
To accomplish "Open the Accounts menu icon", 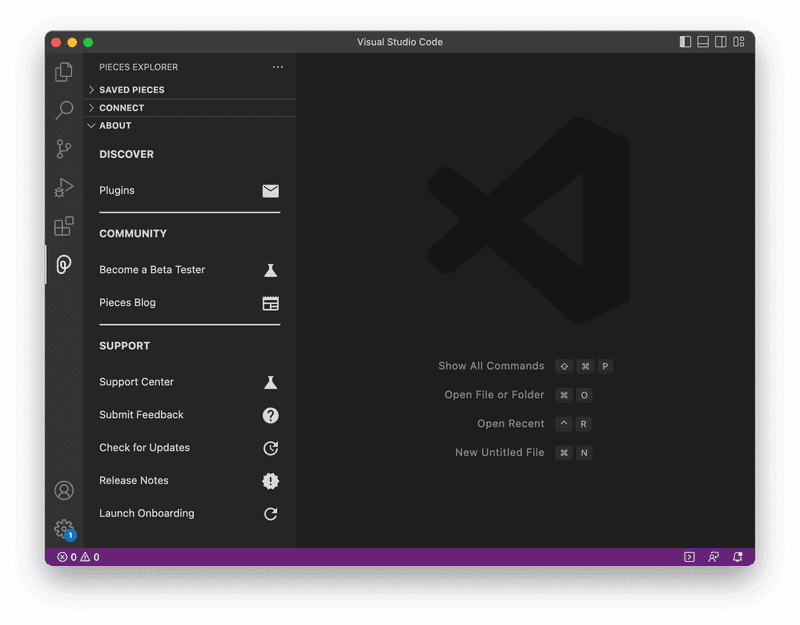I will [64, 490].
